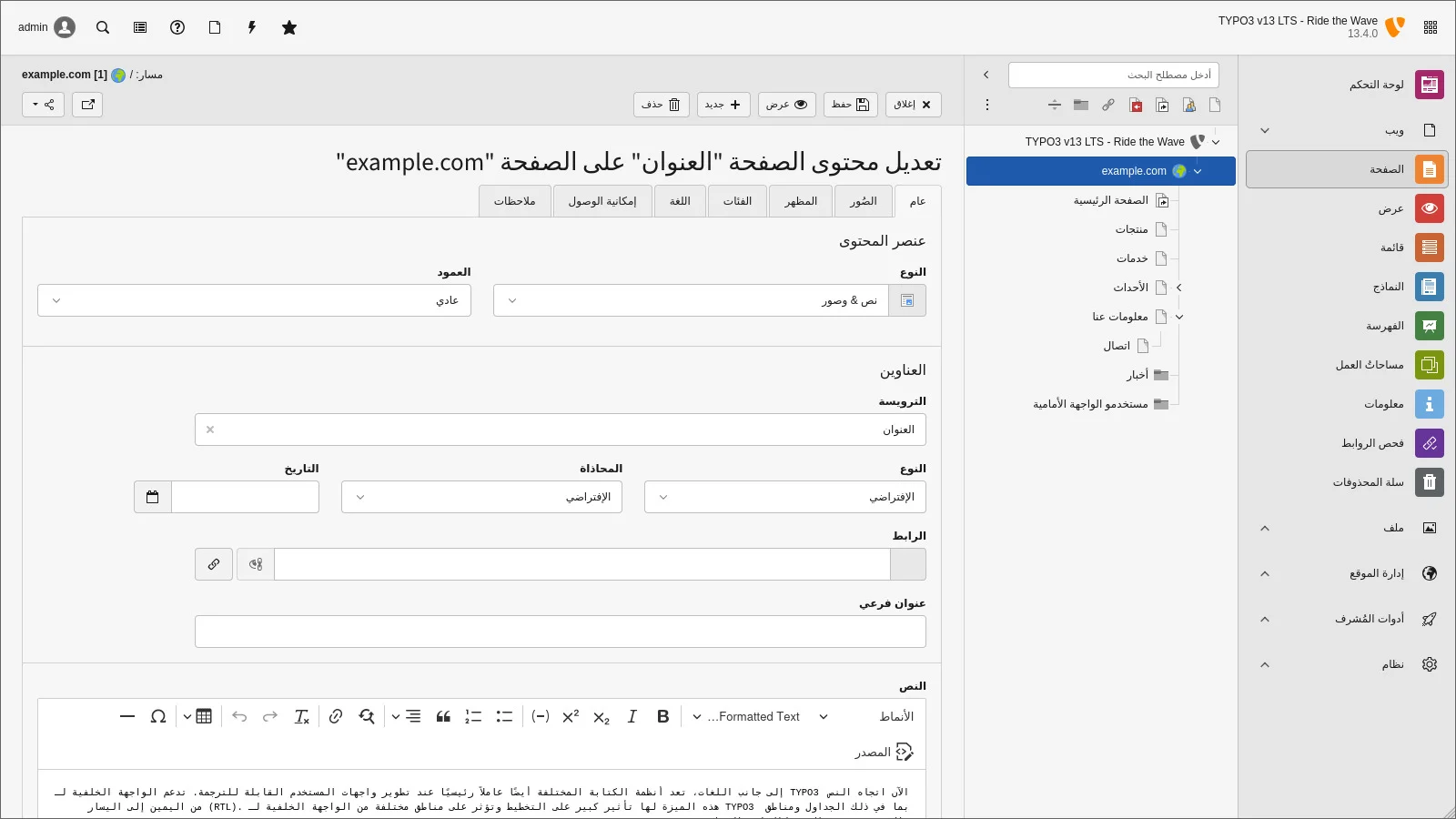Switch to the المظهر tab
1456x819 pixels.
click(800, 201)
